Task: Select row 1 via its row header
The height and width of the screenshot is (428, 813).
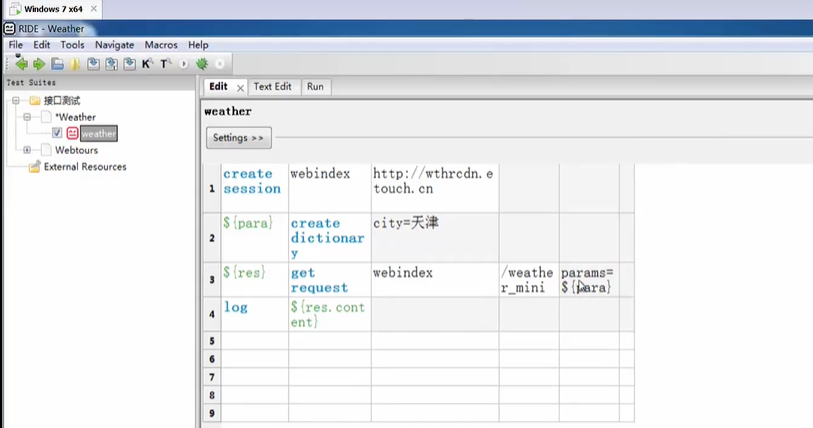Action: click(x=212, y=188)
